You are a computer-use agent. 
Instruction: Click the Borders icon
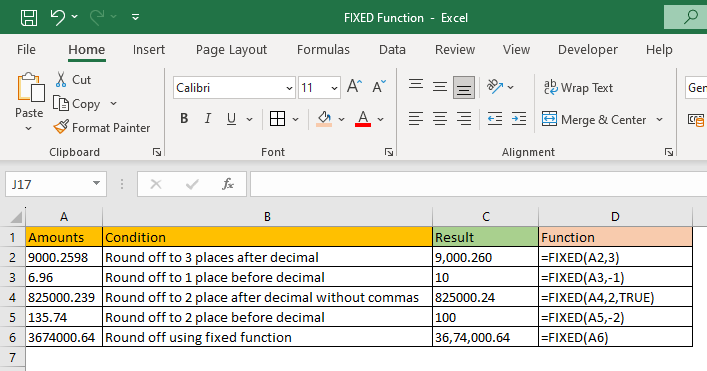[x=277, y=119]
